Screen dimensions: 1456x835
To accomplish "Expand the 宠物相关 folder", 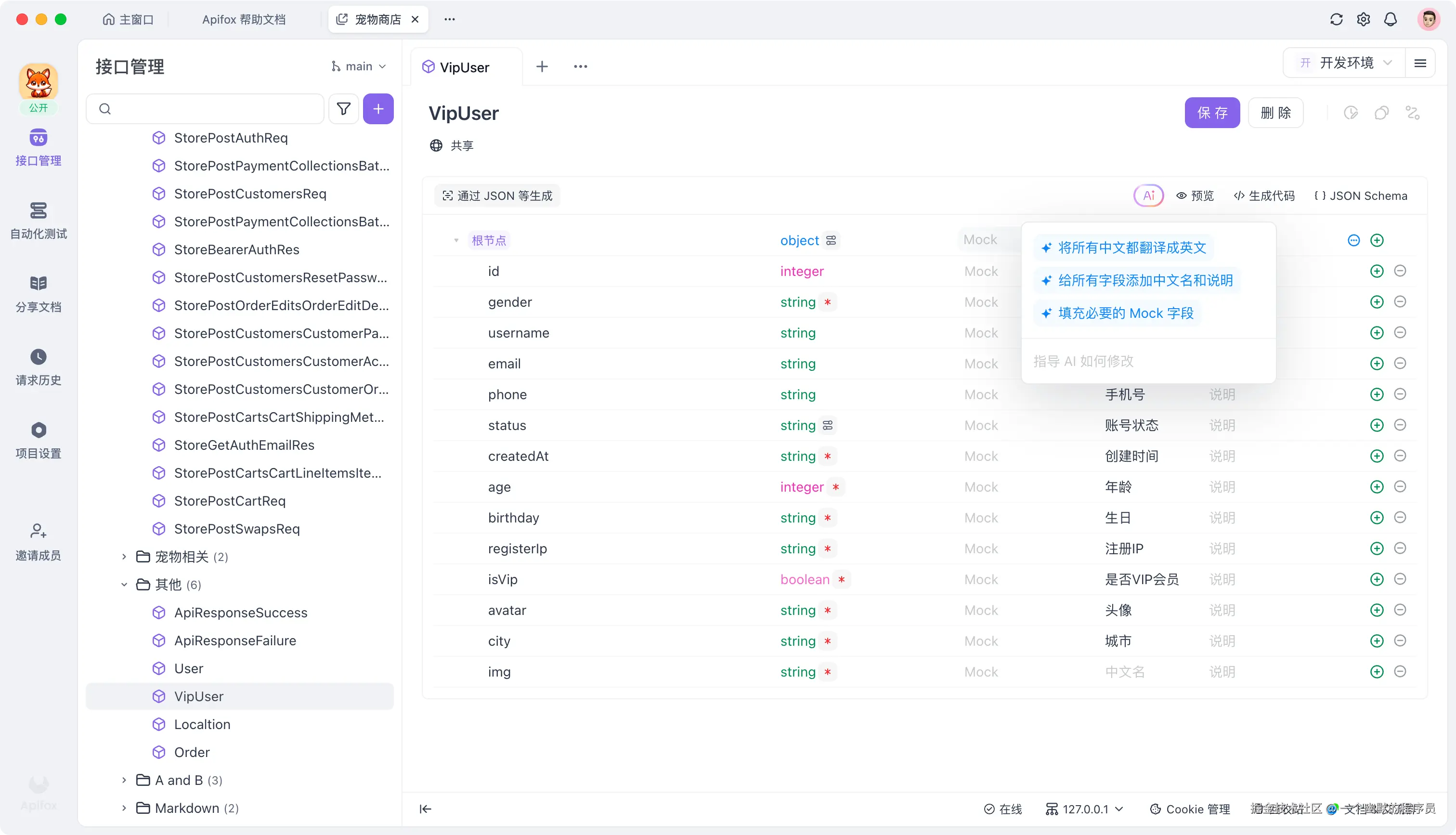I will 124,556.
